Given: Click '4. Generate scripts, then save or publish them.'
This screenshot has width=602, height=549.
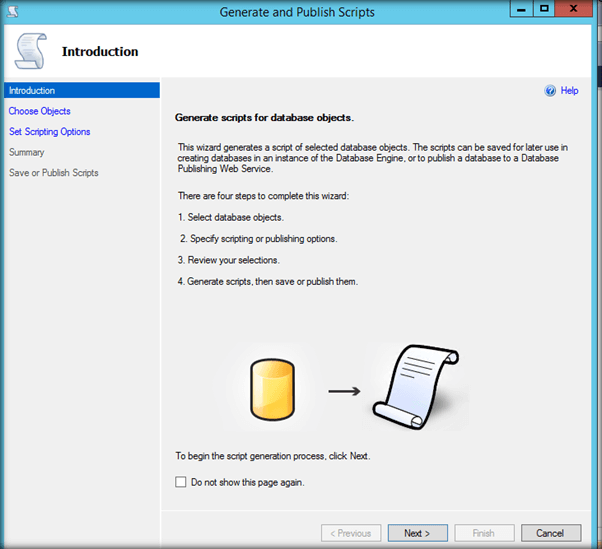Looking at the screenshot, I should point(268,281).
